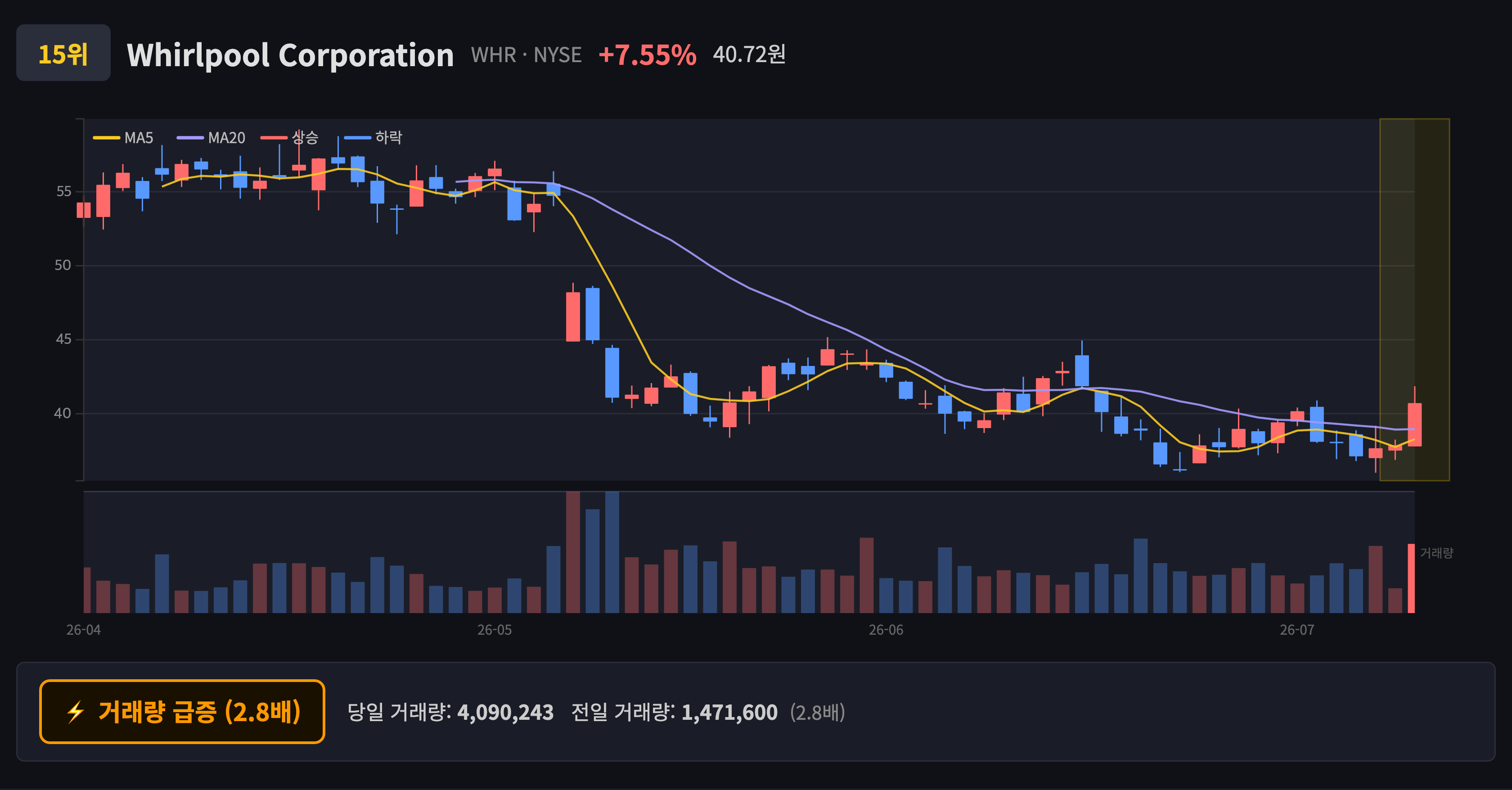
Task: Click the blue 하락 legend line swatch
Action: point(357,138)
